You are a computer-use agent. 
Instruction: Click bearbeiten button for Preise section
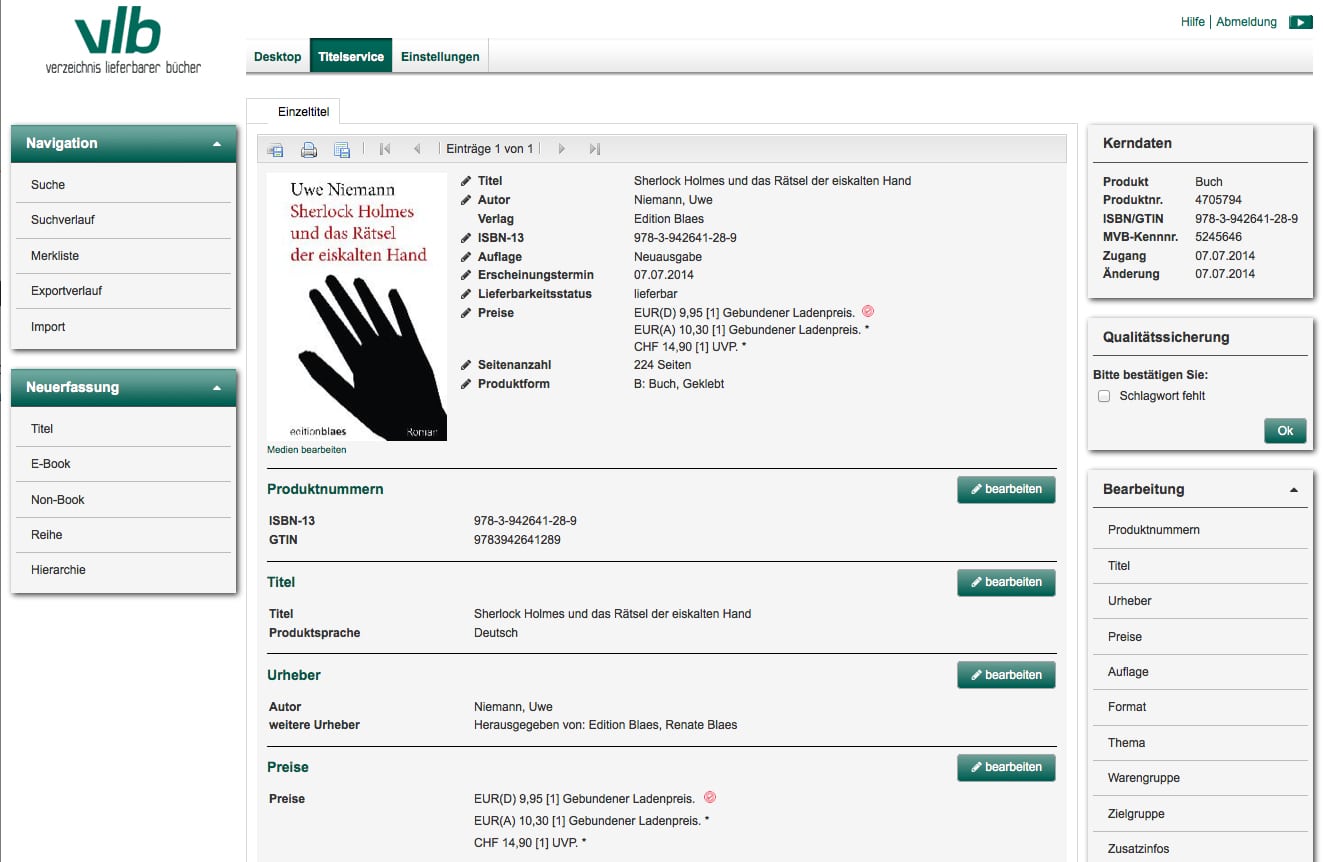click(x=1006, y=767)
